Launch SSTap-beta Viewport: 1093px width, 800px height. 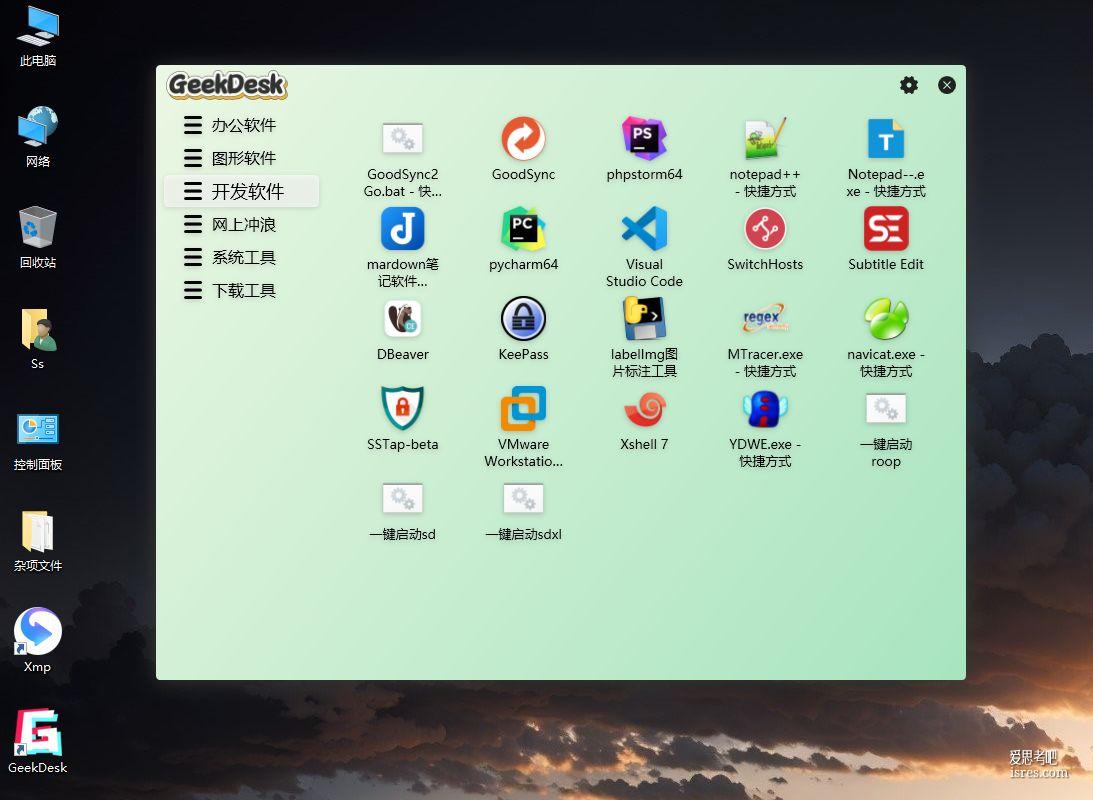[x=403, y=408]
